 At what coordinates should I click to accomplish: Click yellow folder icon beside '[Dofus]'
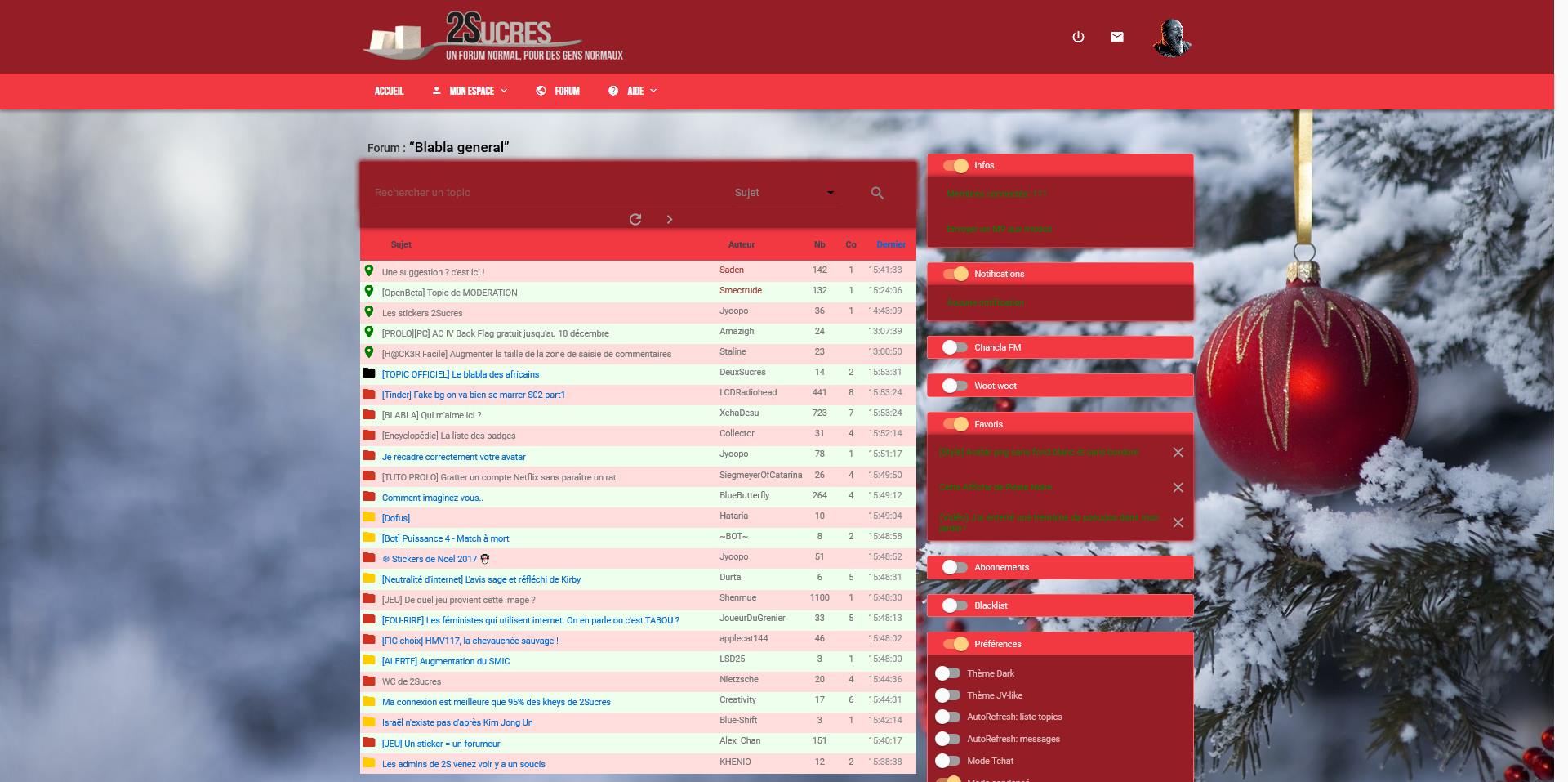click(x=369, y=516)
